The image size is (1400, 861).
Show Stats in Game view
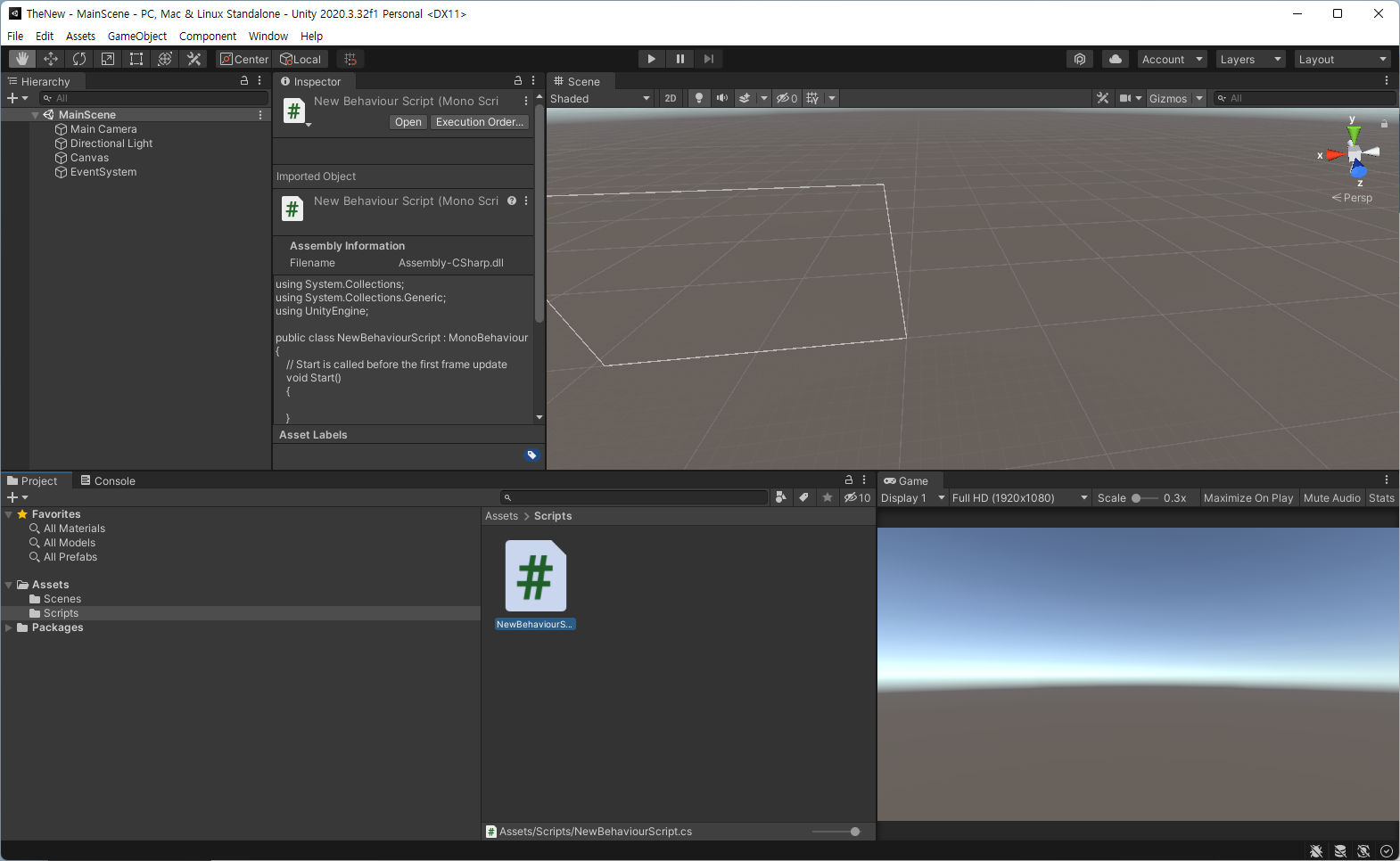[x=1381, y=498]
